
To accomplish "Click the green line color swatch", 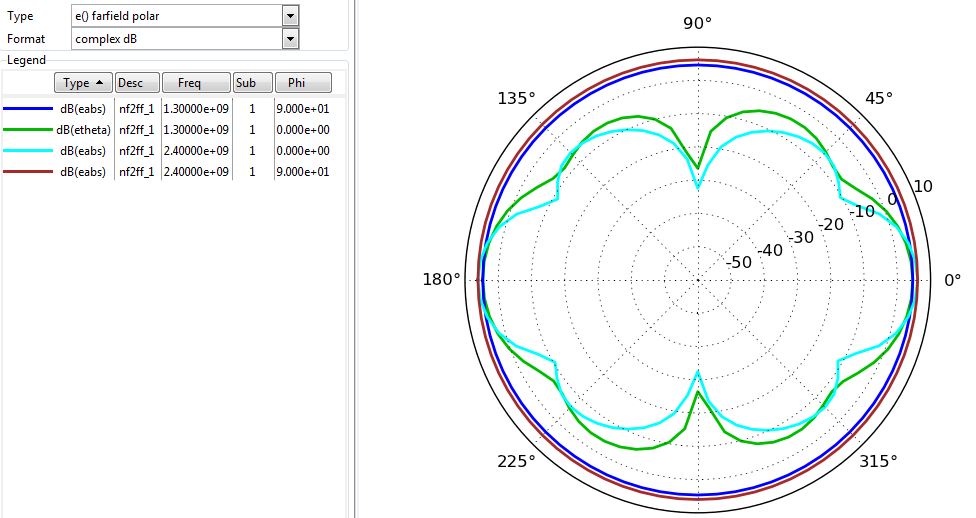I will [27, 130].
